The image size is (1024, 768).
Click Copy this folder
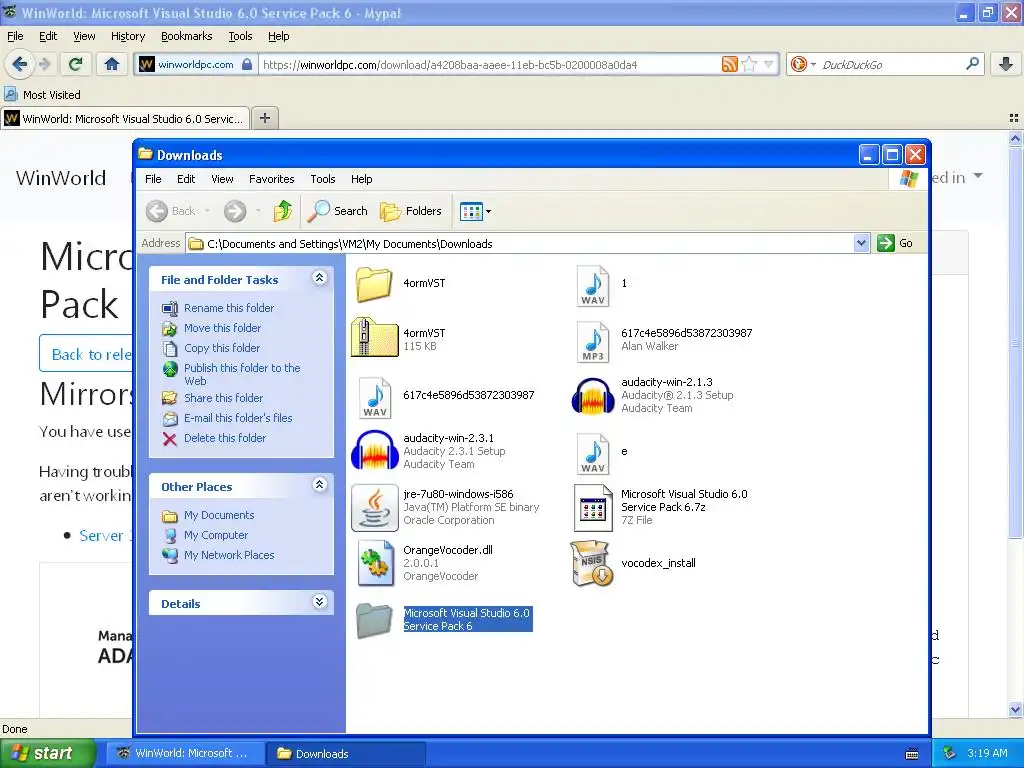[x=221, y=348]
